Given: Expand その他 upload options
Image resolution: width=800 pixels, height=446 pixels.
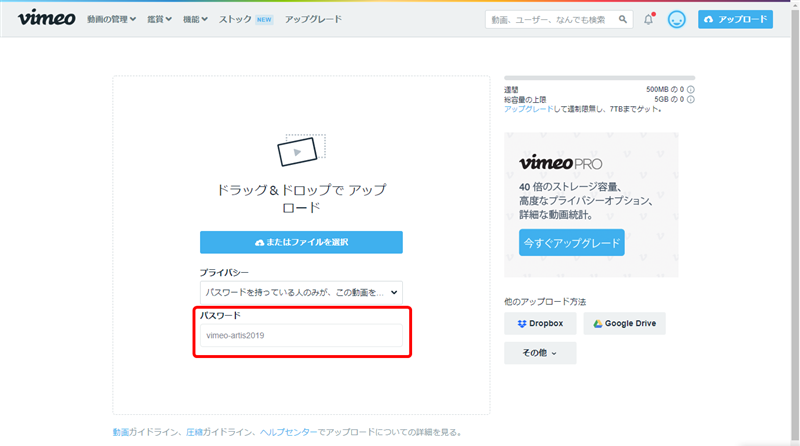Looking at the screenshot, I should coord(540,353).
